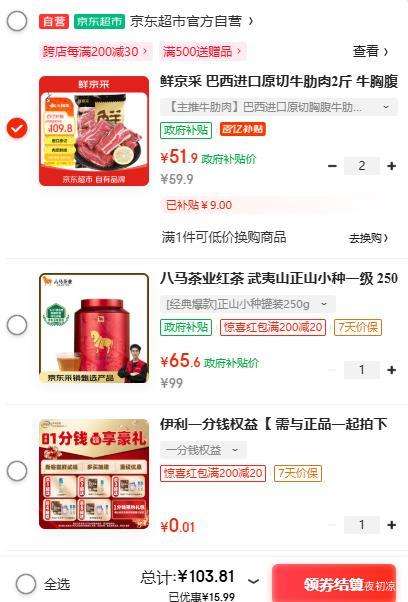408x602 pixels.
Task: Open 一分钱权益 option dropdown
Action: coord(203,450)
